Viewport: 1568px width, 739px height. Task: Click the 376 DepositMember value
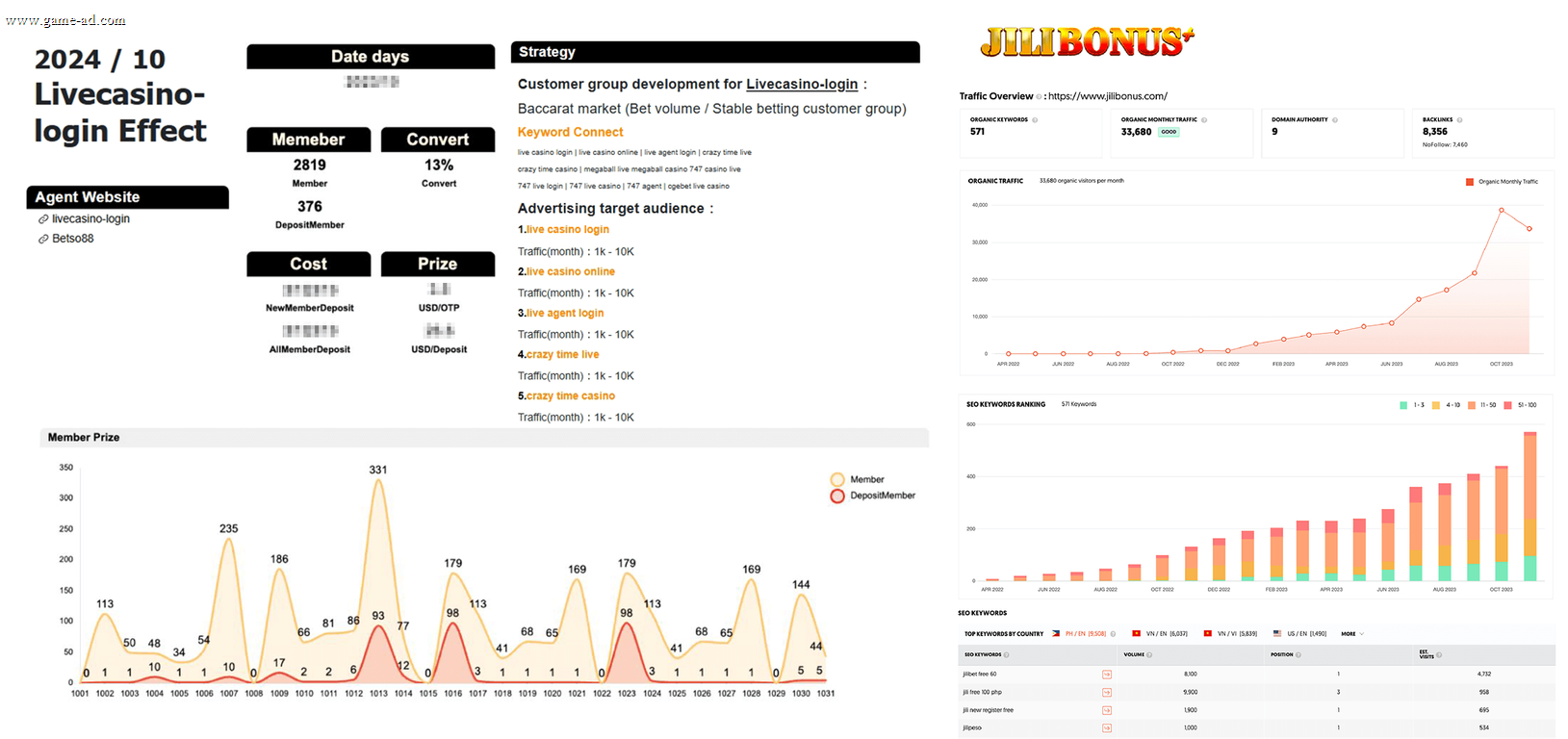310,207
